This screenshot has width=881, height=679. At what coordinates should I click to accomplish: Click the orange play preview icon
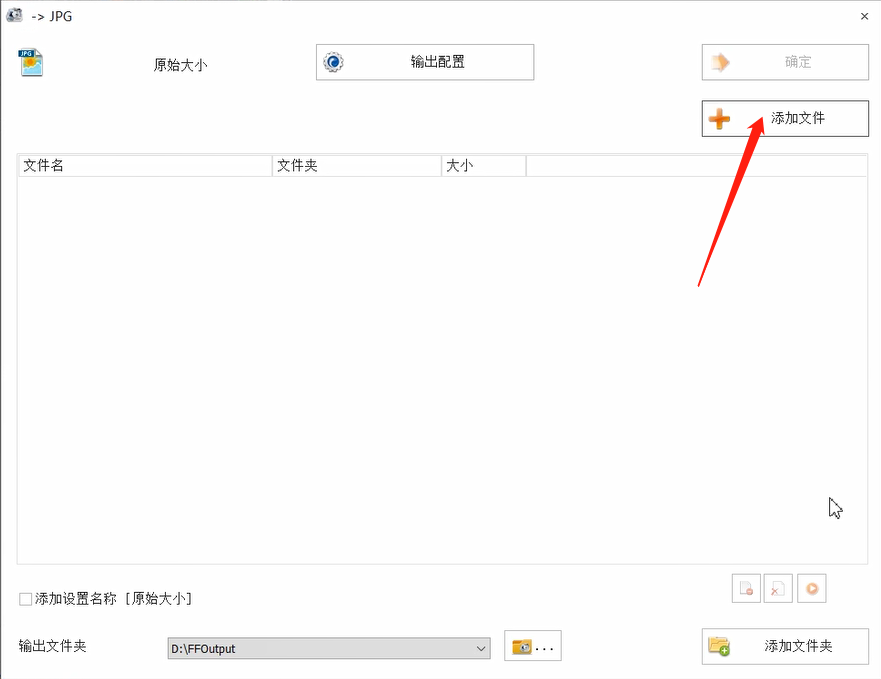(x=812, y=588)
